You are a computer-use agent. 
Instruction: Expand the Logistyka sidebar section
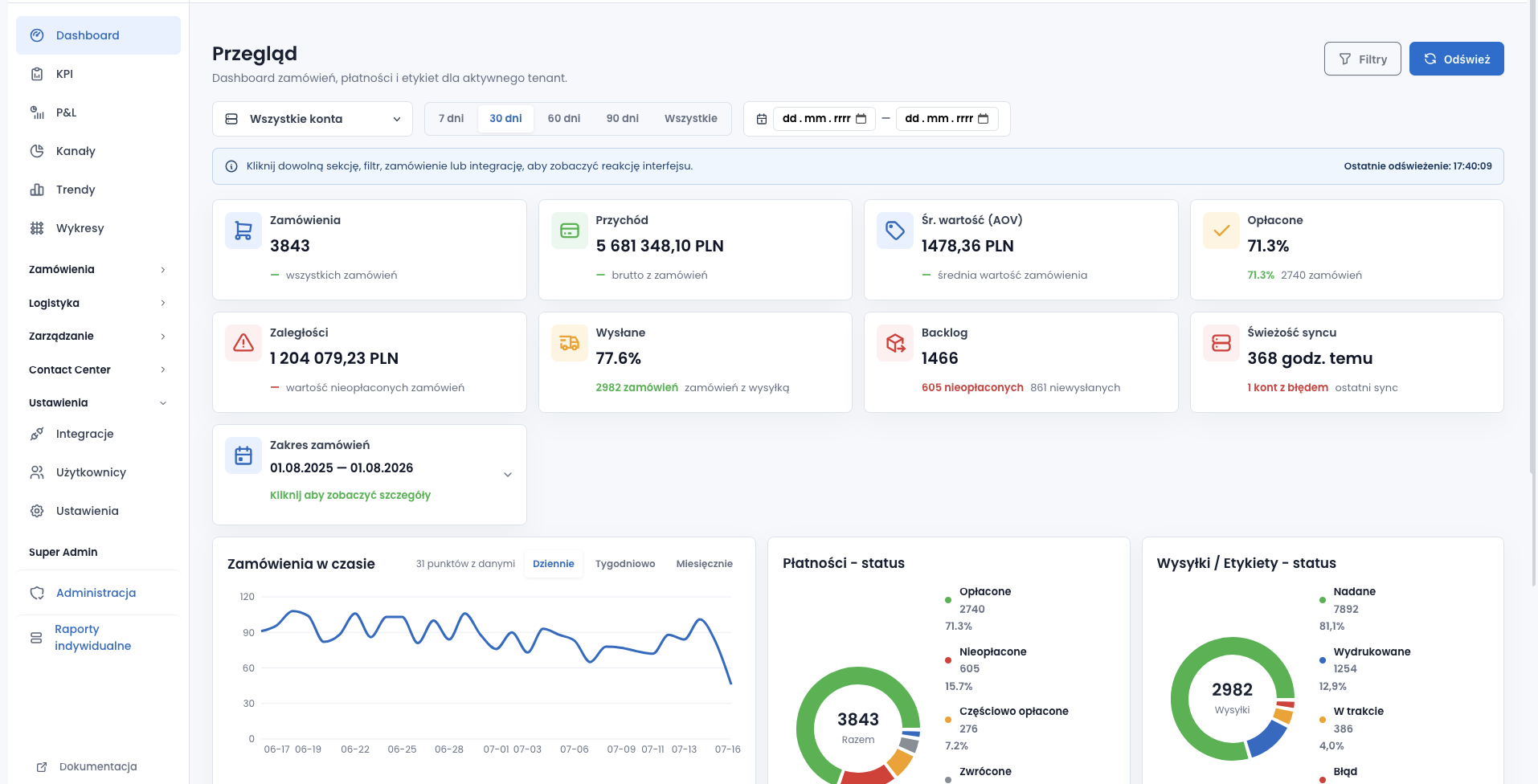97,303
